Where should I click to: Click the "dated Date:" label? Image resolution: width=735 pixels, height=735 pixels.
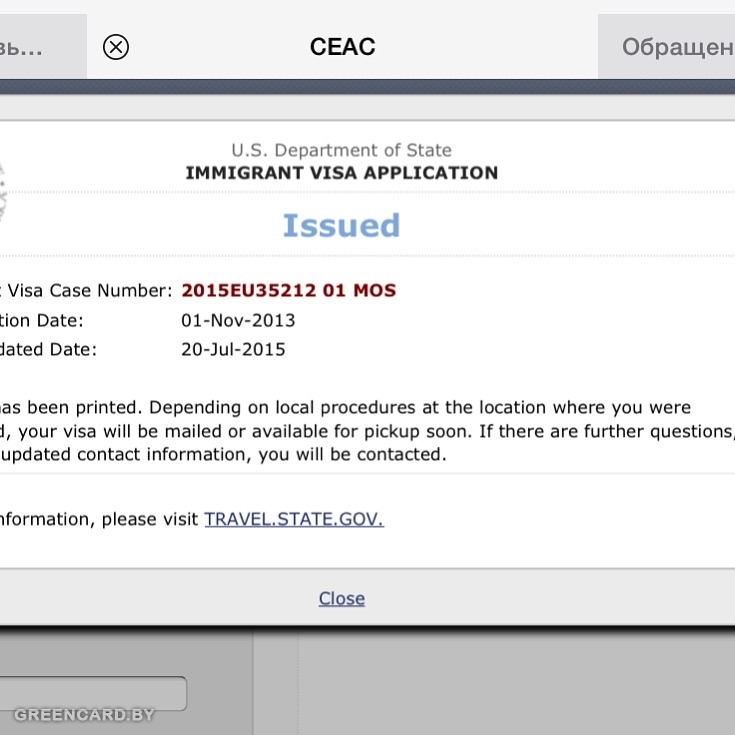pyautogui.click(x=48, y=350)
